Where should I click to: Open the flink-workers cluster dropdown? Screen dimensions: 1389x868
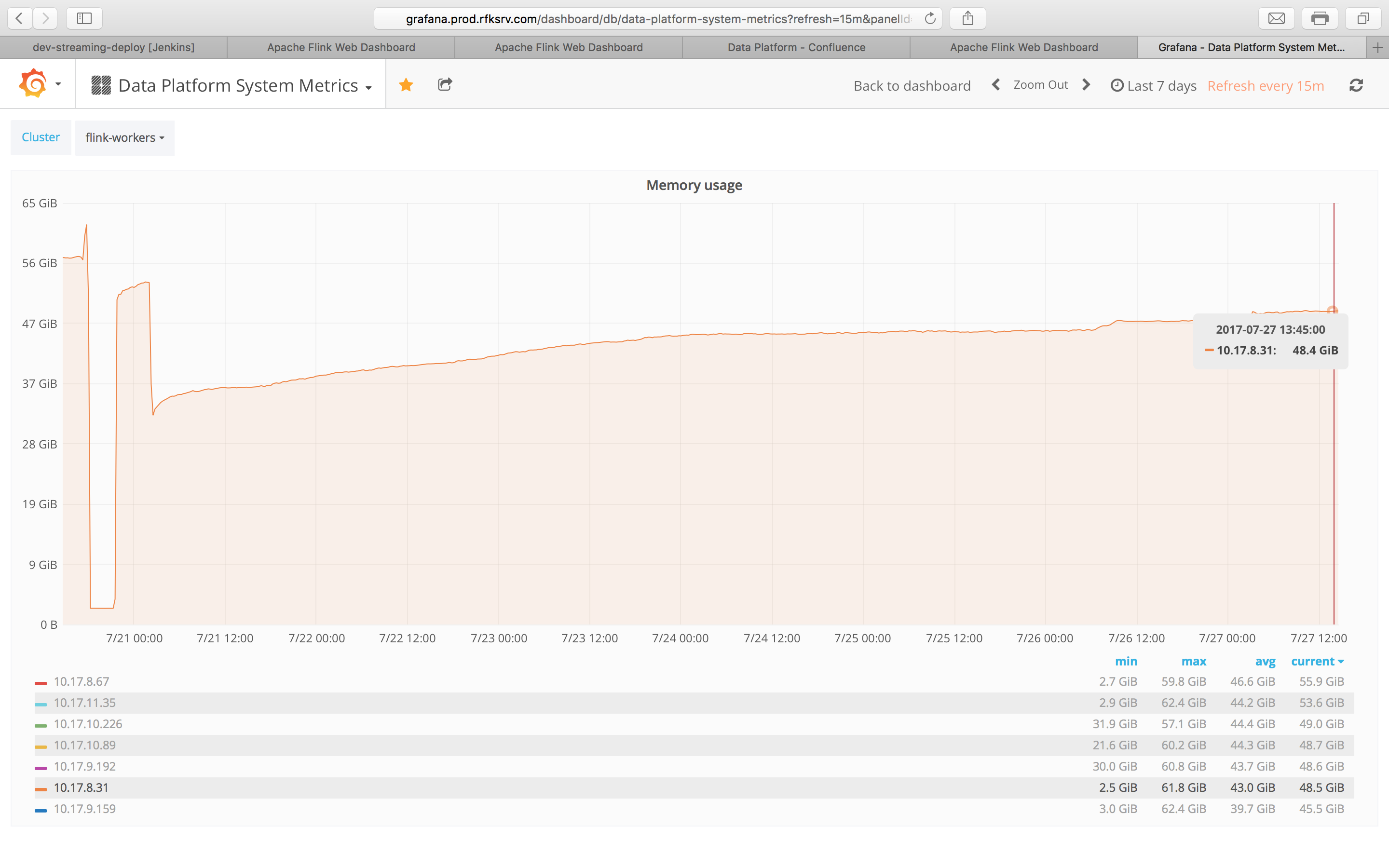coord(124,138)
